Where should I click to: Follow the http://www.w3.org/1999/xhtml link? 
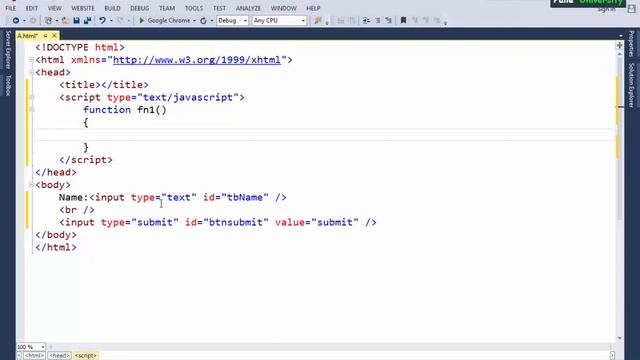coord(197,60)
